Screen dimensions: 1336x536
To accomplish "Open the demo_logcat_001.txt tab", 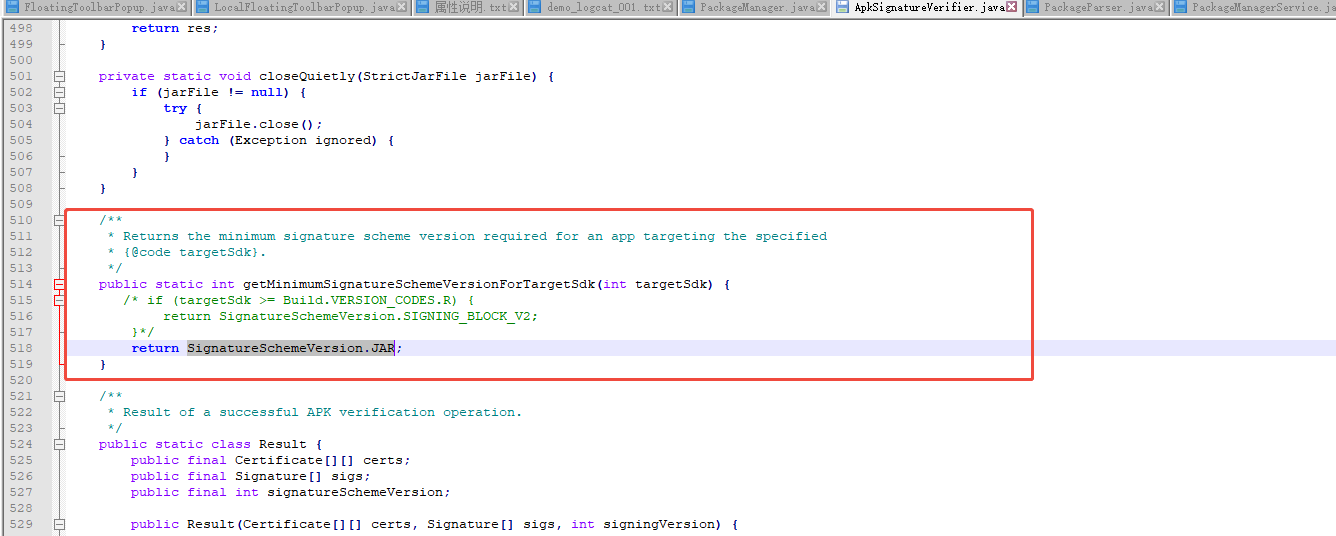I will pos(601,8).
